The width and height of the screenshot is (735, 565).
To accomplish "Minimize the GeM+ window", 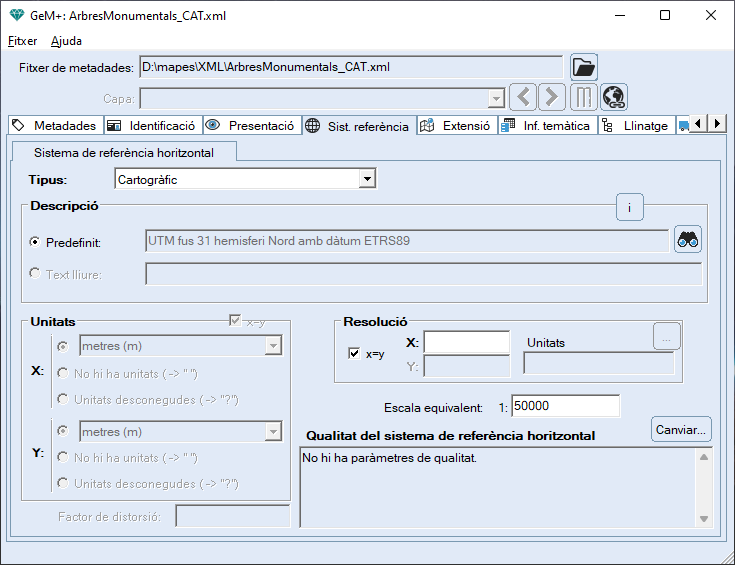I will coord(620,15).
